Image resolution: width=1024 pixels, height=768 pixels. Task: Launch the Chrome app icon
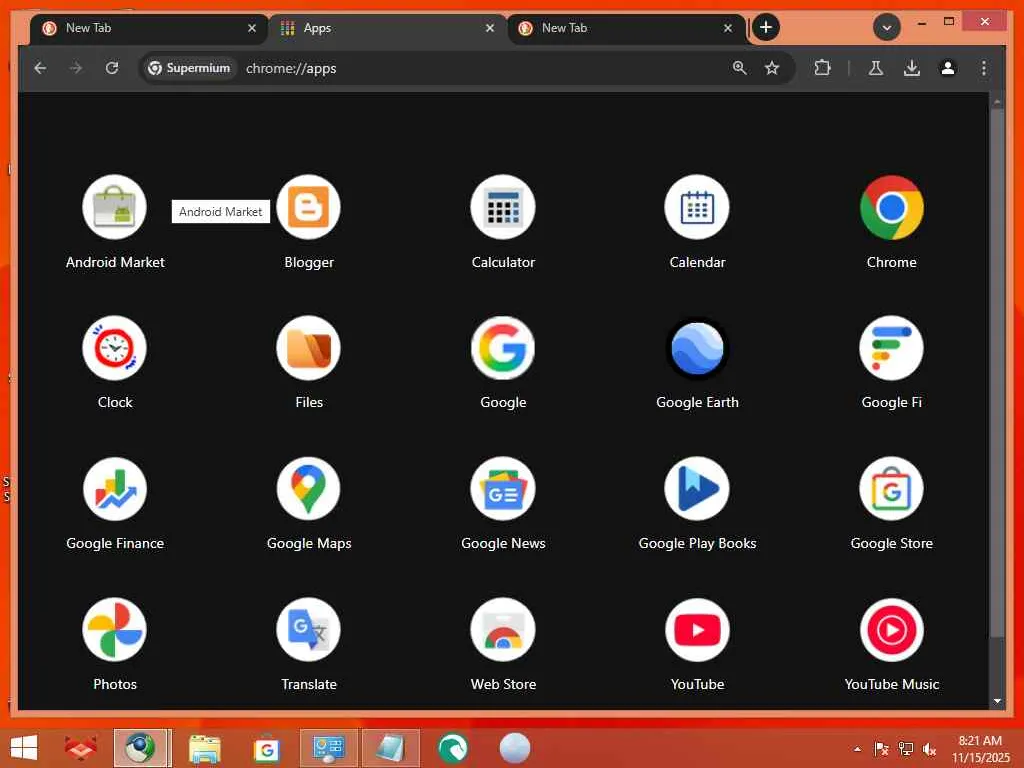pyautogui.click(x=891, y=207)
